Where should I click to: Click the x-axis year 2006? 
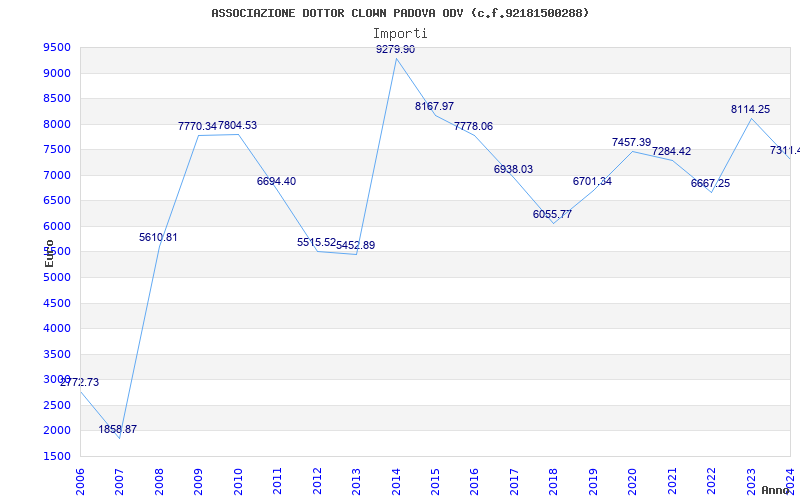click(80, 481)
